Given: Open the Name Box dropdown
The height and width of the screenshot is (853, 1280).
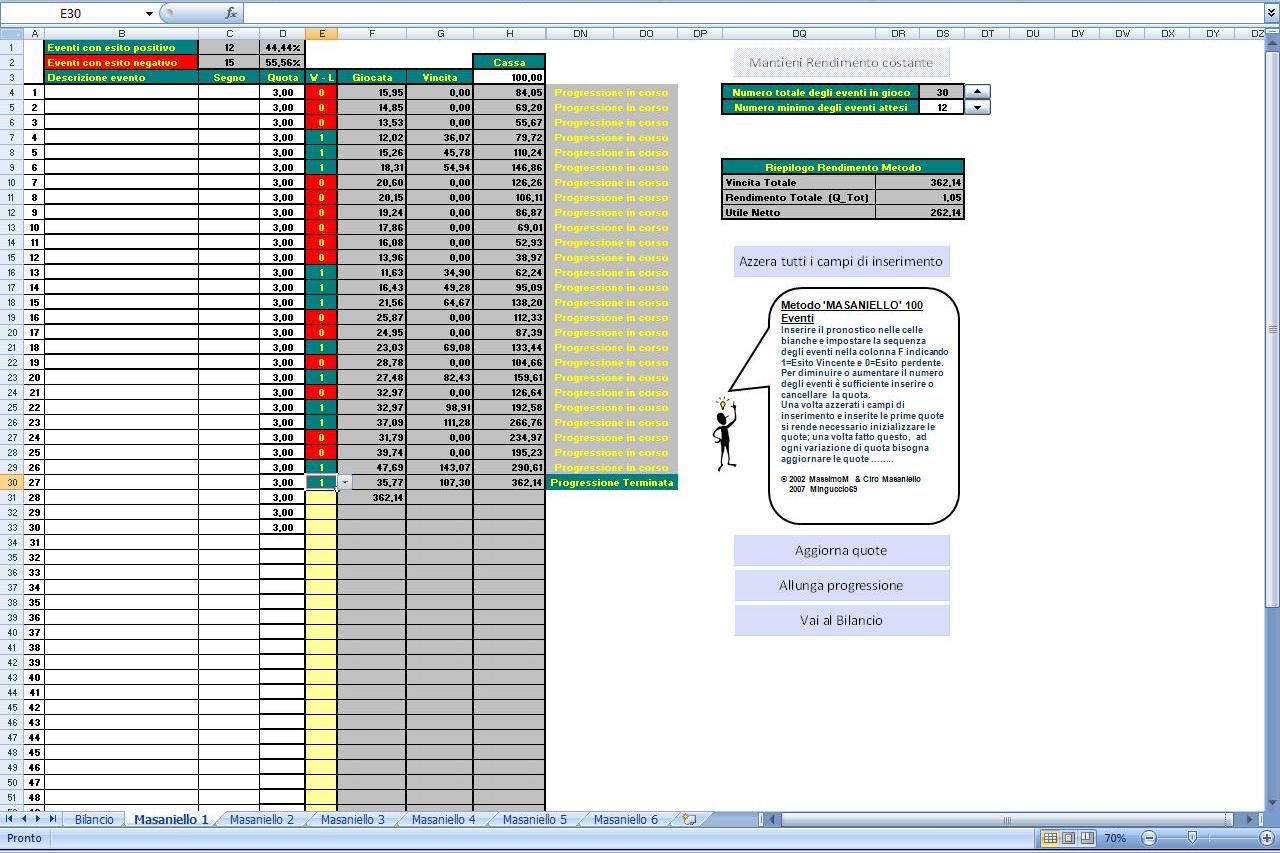Looking at the screenshot, I should pyautogui.click(x=150, y=13).
